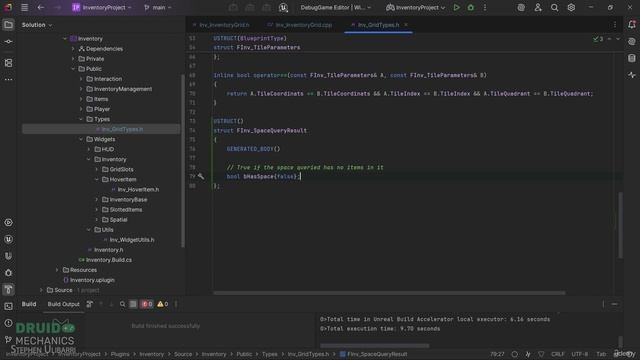Hide the Build tool window
The height and width of the screenshot is (360, 640).
tap(614, 304)
